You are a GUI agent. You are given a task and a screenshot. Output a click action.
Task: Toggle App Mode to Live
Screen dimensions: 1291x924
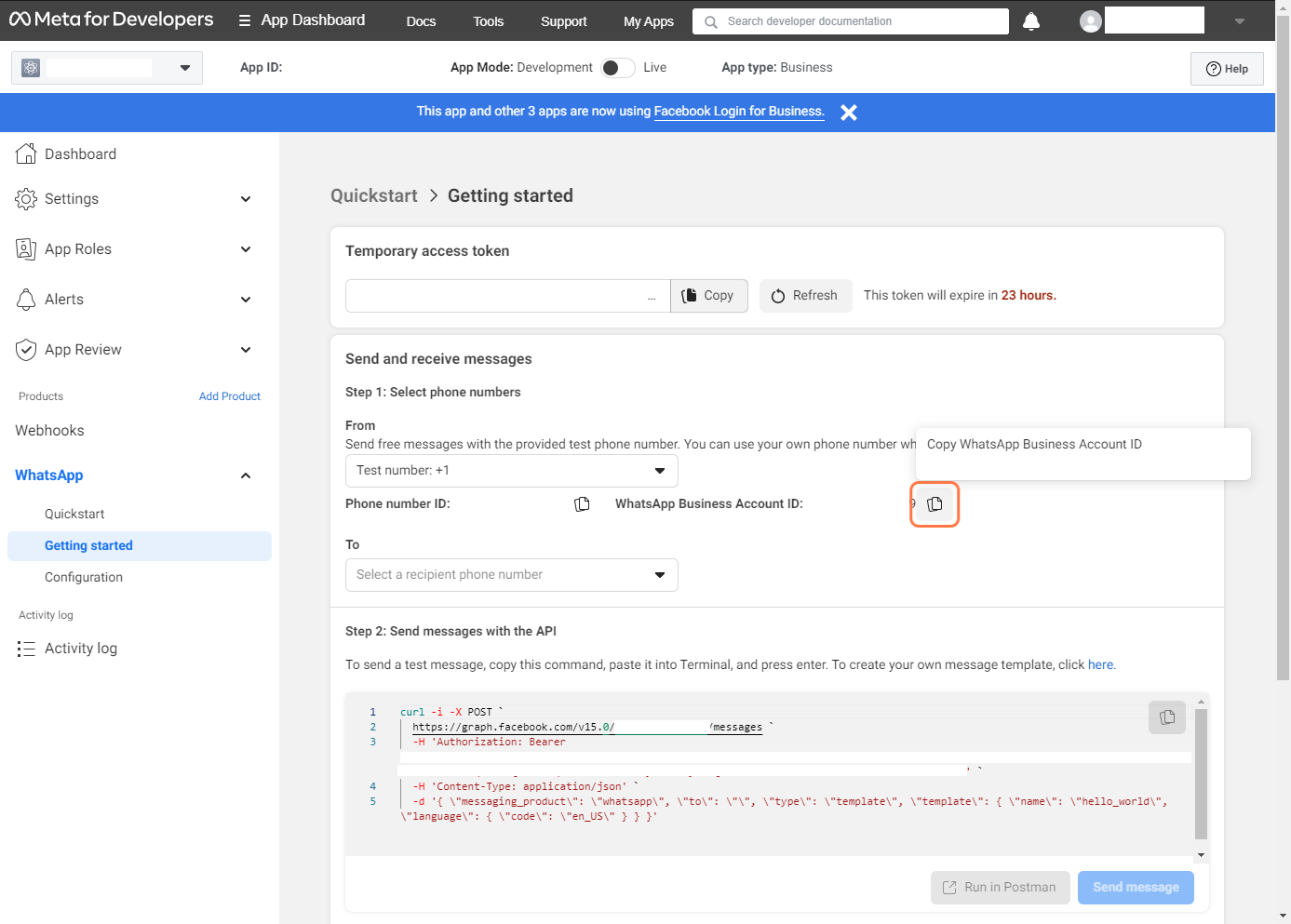[x=618, y=68]
